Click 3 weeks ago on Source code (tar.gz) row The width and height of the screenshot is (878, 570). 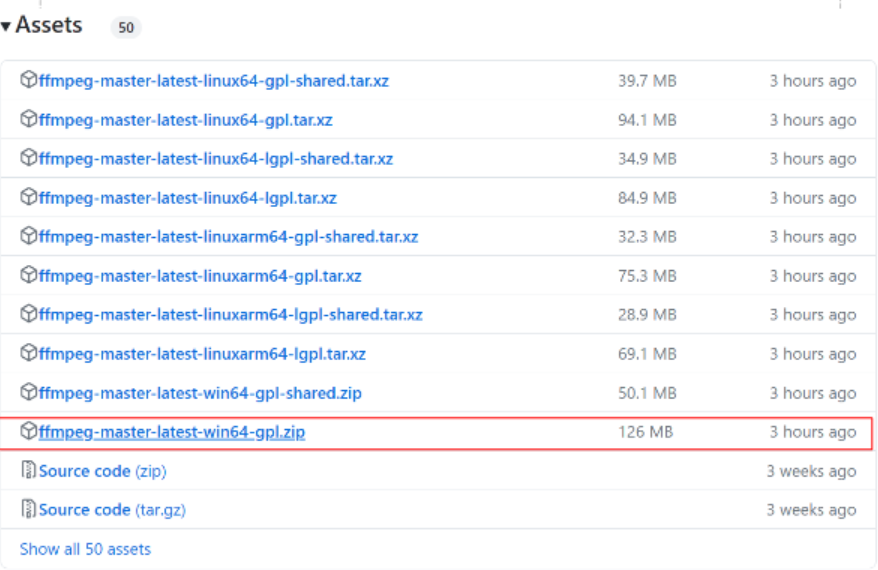click(811, 510)
